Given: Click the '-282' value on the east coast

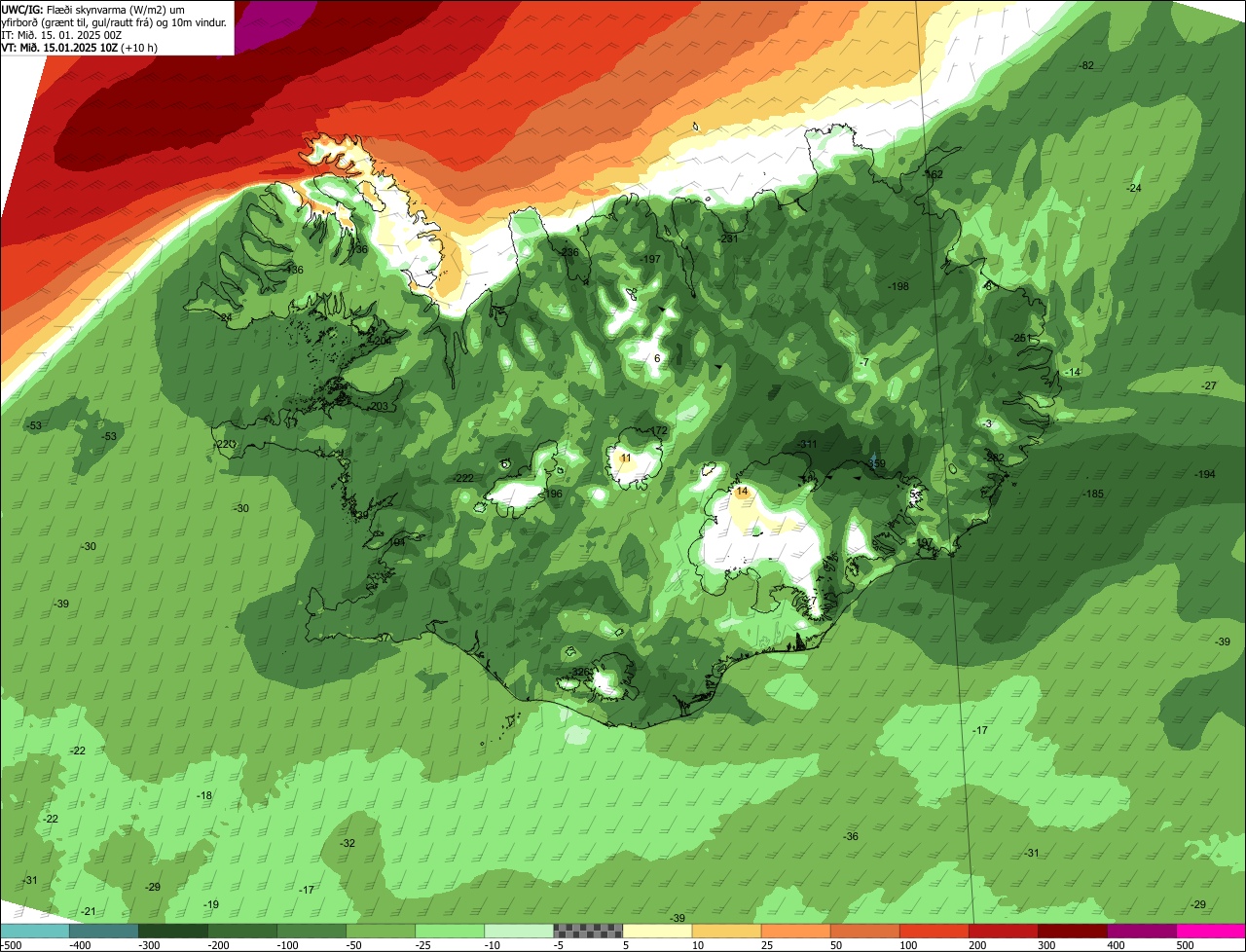Looking at the screenshot, I should (x=994, y=458).
